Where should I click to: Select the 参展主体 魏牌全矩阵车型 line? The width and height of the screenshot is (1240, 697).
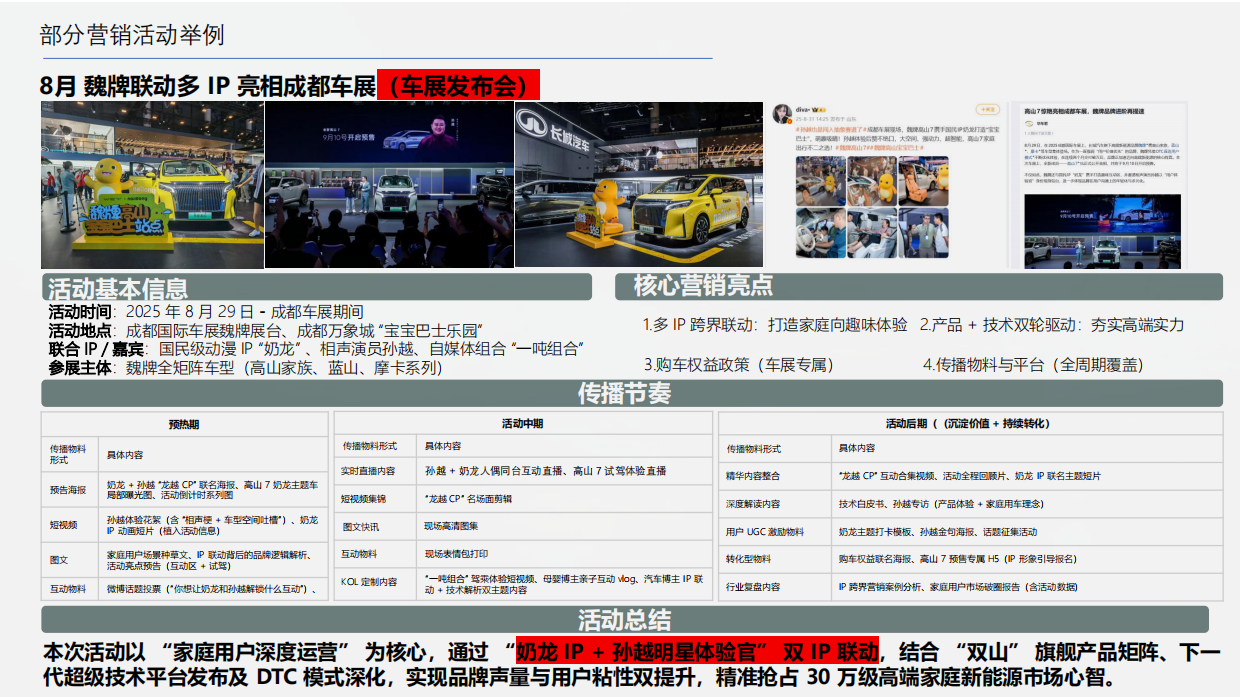pyautogui.click(x=245, y=367)
